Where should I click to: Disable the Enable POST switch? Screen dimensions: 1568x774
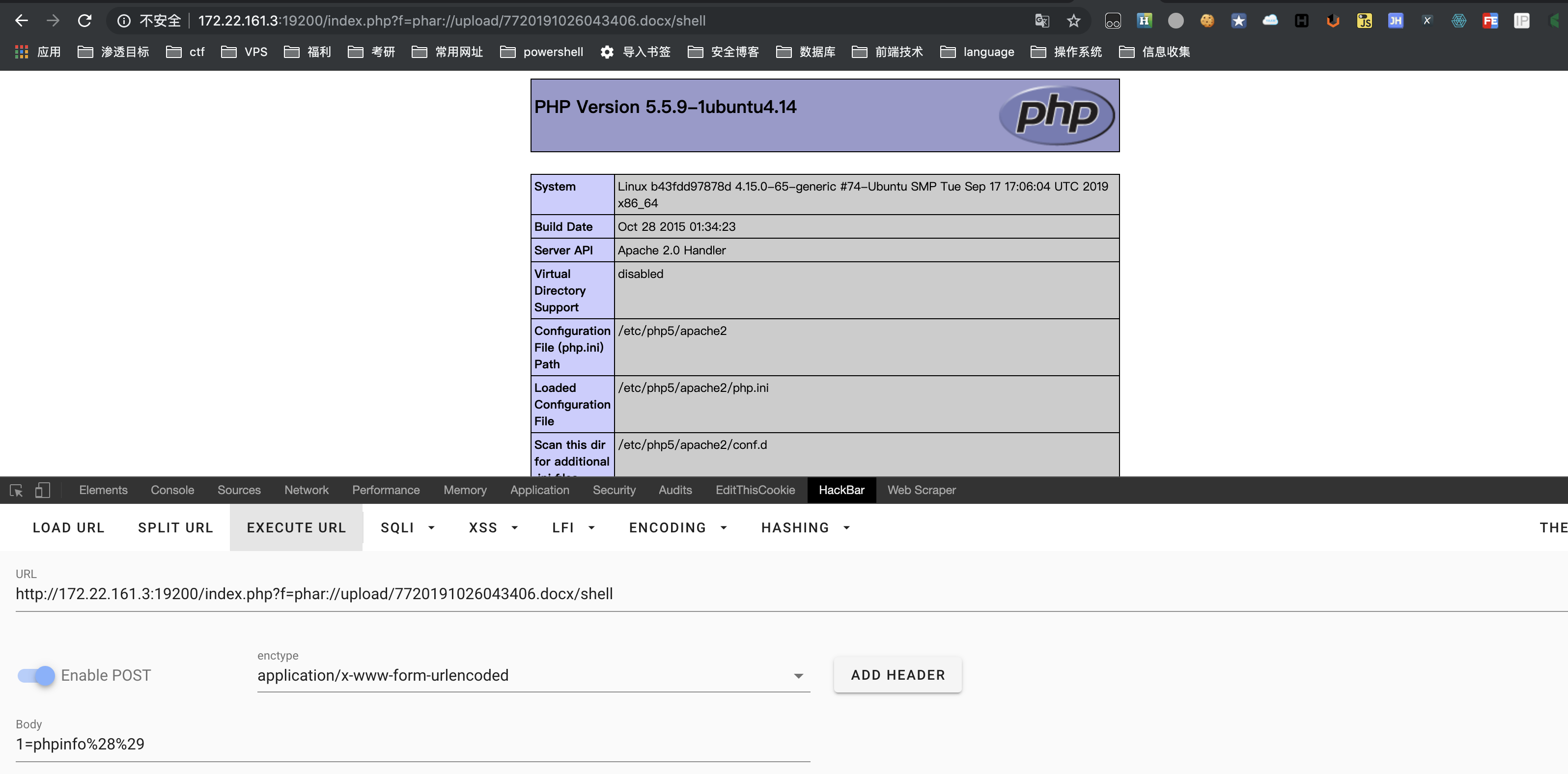pos(36,675)
